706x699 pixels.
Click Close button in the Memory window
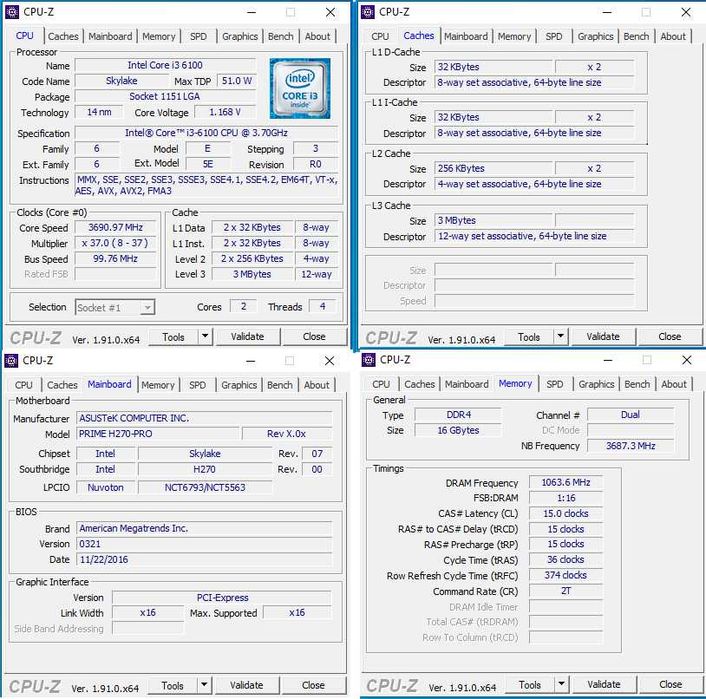click(670, 684)
